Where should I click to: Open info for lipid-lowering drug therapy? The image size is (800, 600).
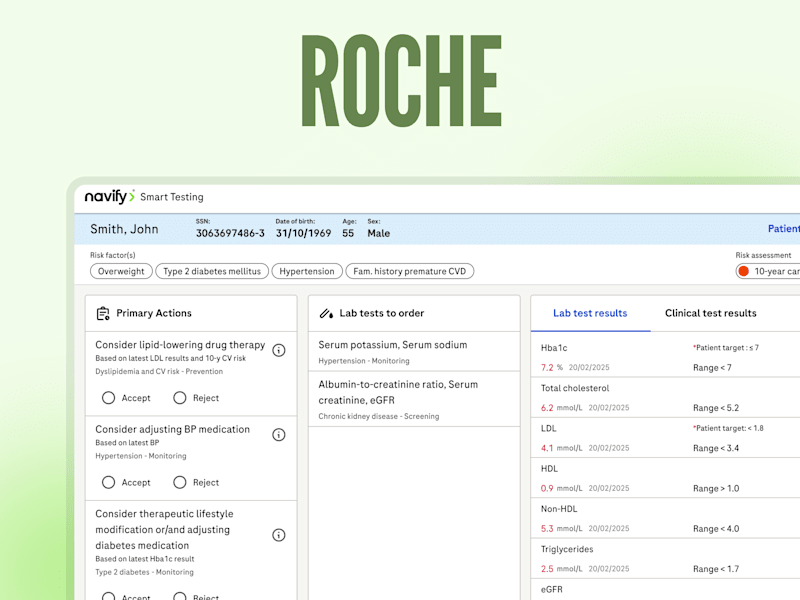(x=279, y=350)
